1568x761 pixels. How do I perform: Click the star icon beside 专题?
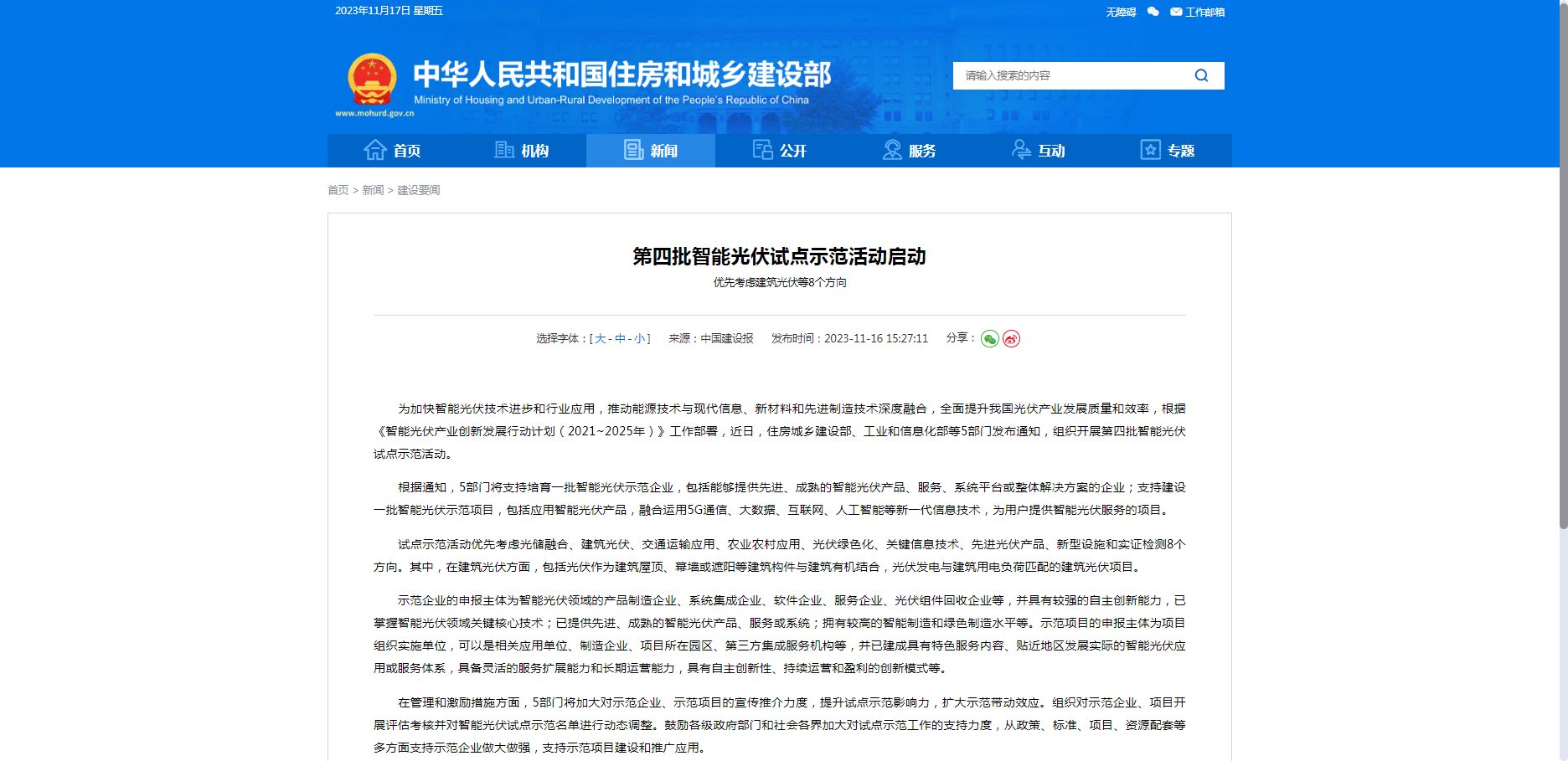(x=1151, y=150)
